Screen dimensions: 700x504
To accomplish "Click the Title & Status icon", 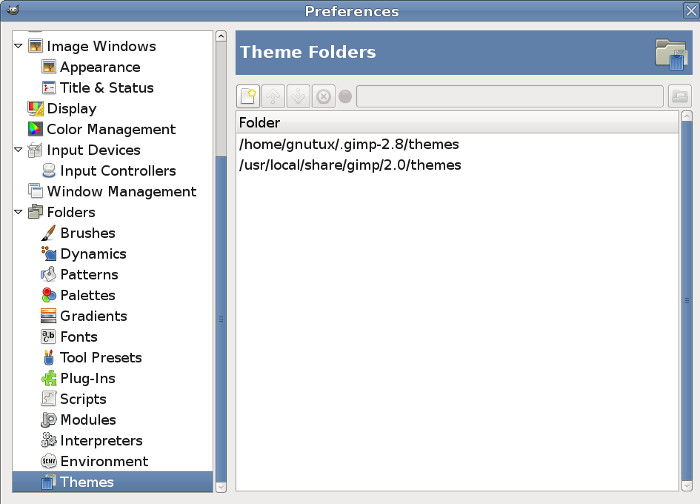I will [x=49, y=87].
